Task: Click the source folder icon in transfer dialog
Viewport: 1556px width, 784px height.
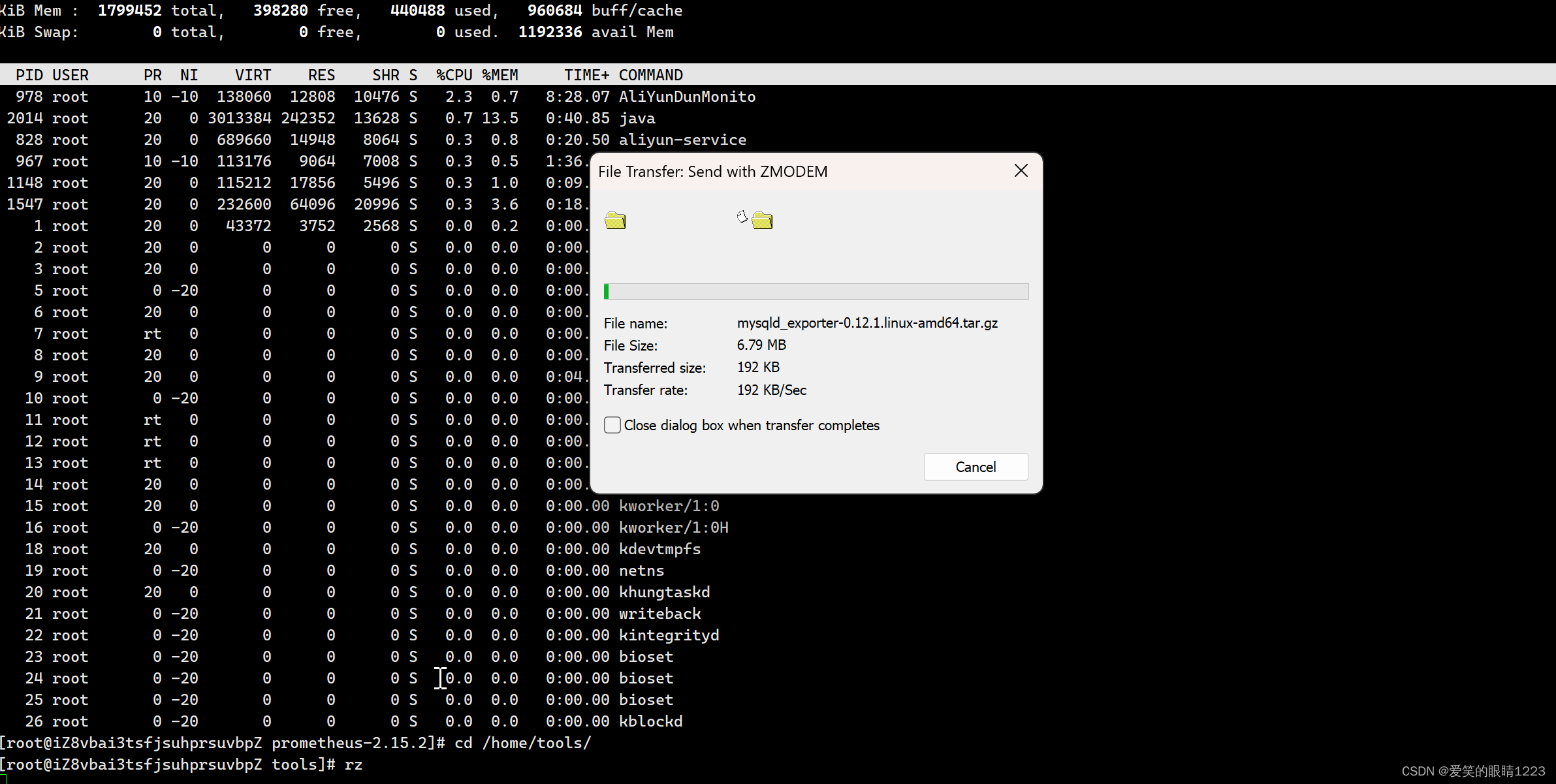Action: tap(615, 221)
